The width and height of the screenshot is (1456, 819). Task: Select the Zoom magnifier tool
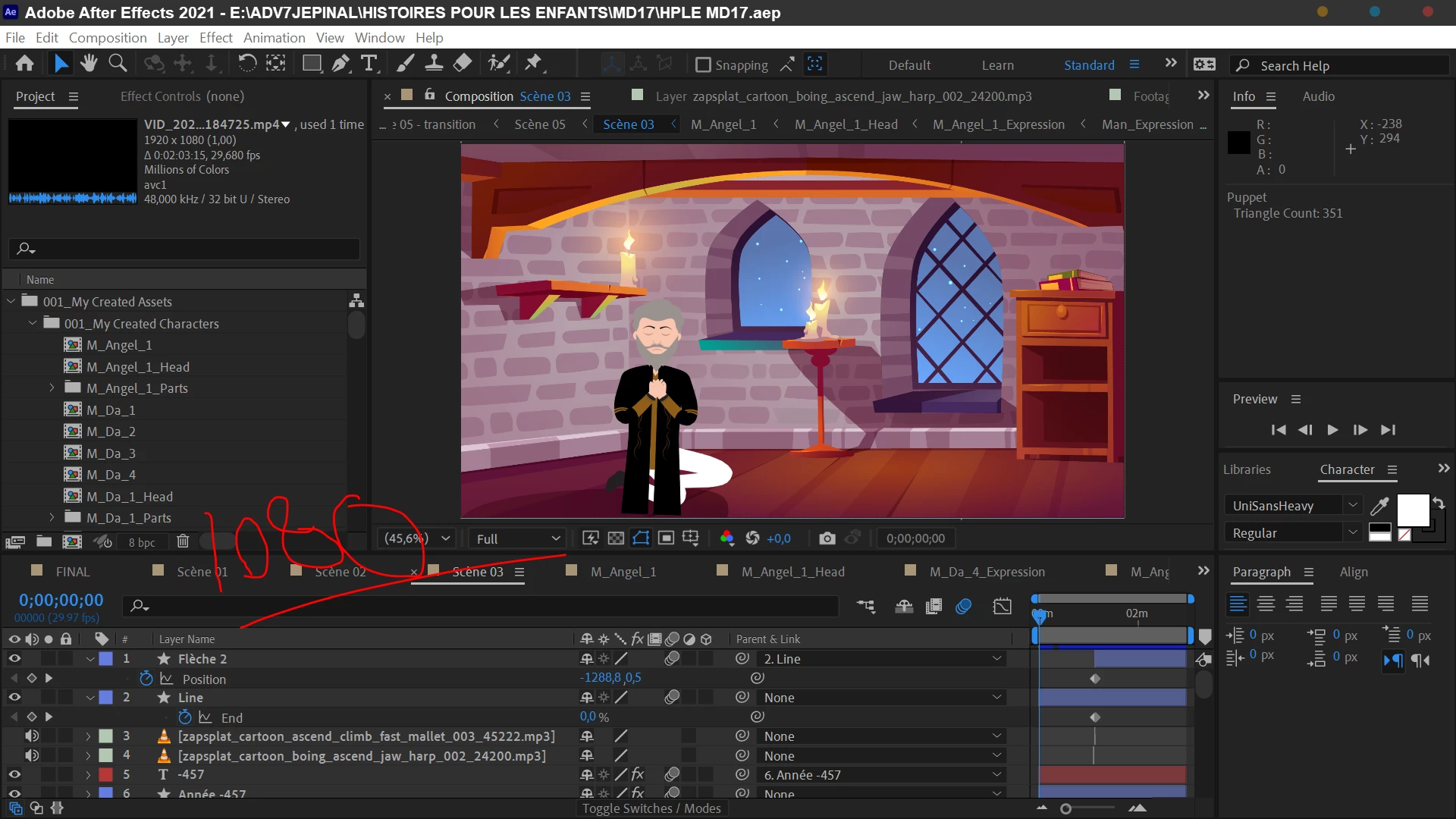118,64
